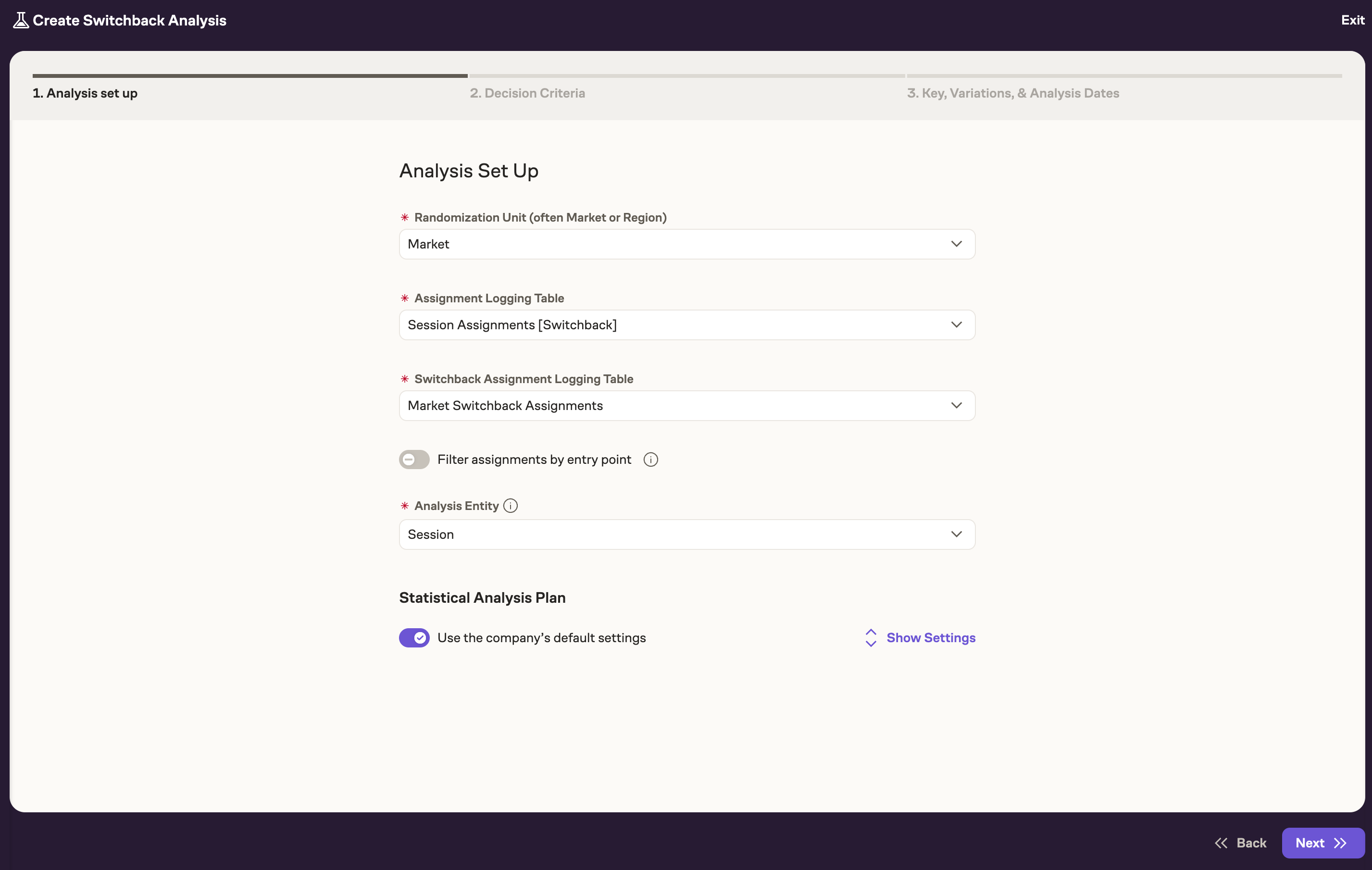Open the Randomization Unit dropdown
Image resolution: width=1372 pixels, height=870 pixels.
[686, 244]
